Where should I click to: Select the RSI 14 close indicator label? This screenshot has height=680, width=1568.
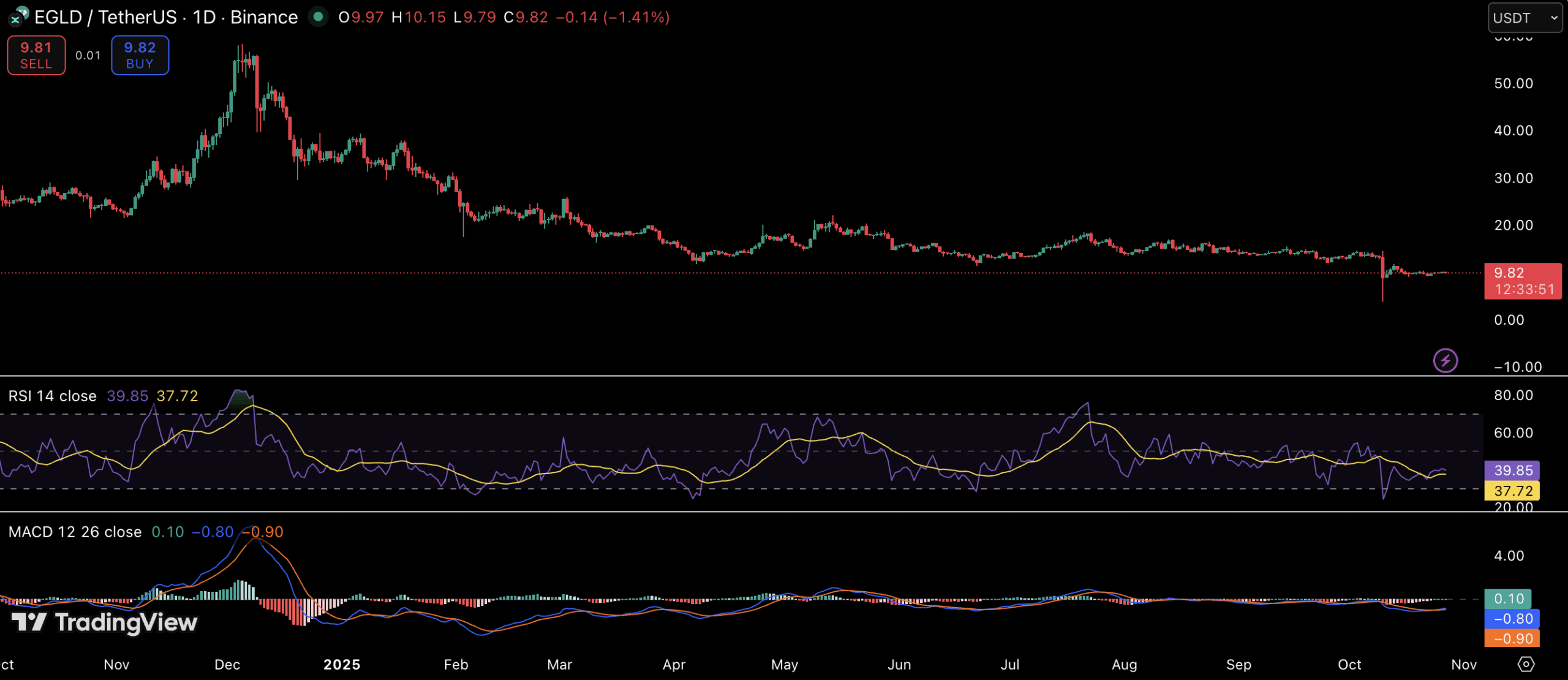53,396
